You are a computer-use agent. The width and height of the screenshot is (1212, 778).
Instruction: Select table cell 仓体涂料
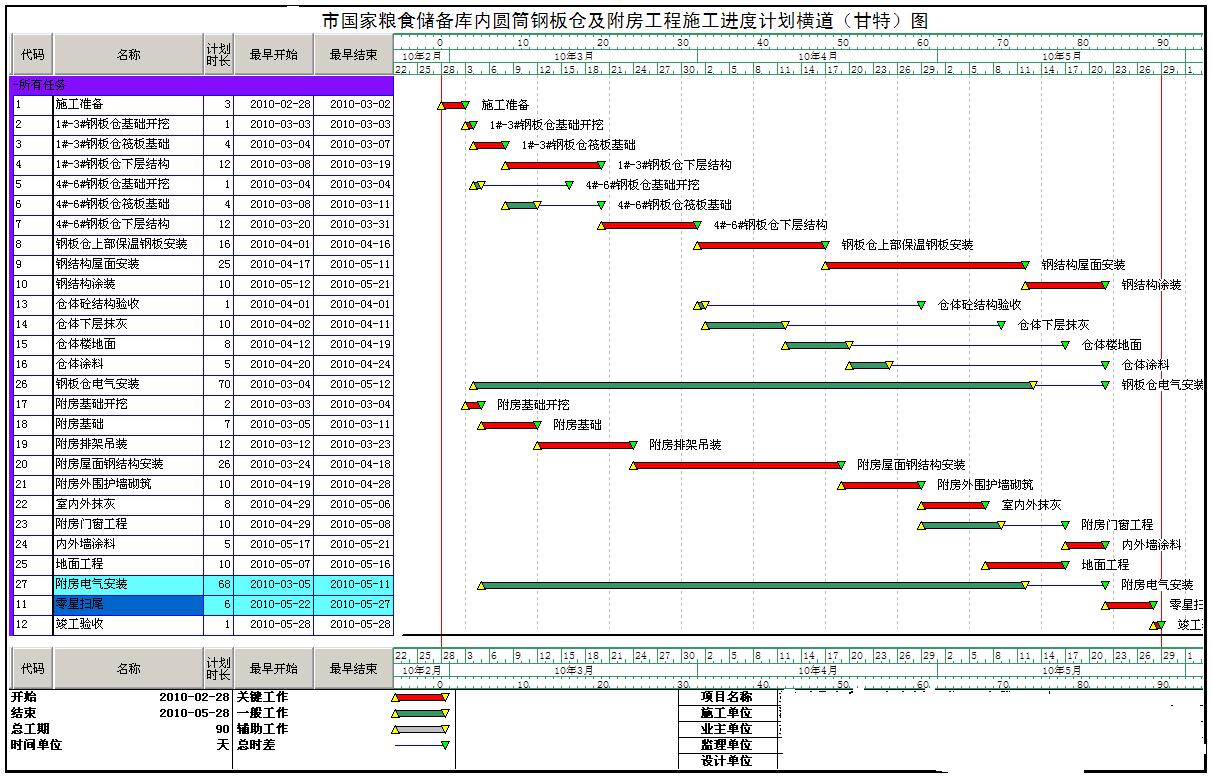click(x=128, y=364)
